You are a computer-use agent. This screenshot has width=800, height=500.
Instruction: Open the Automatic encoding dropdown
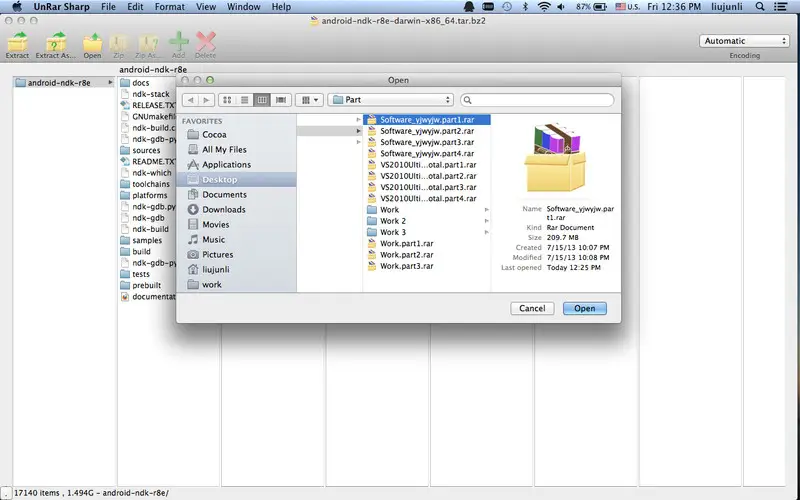point(744,41)
